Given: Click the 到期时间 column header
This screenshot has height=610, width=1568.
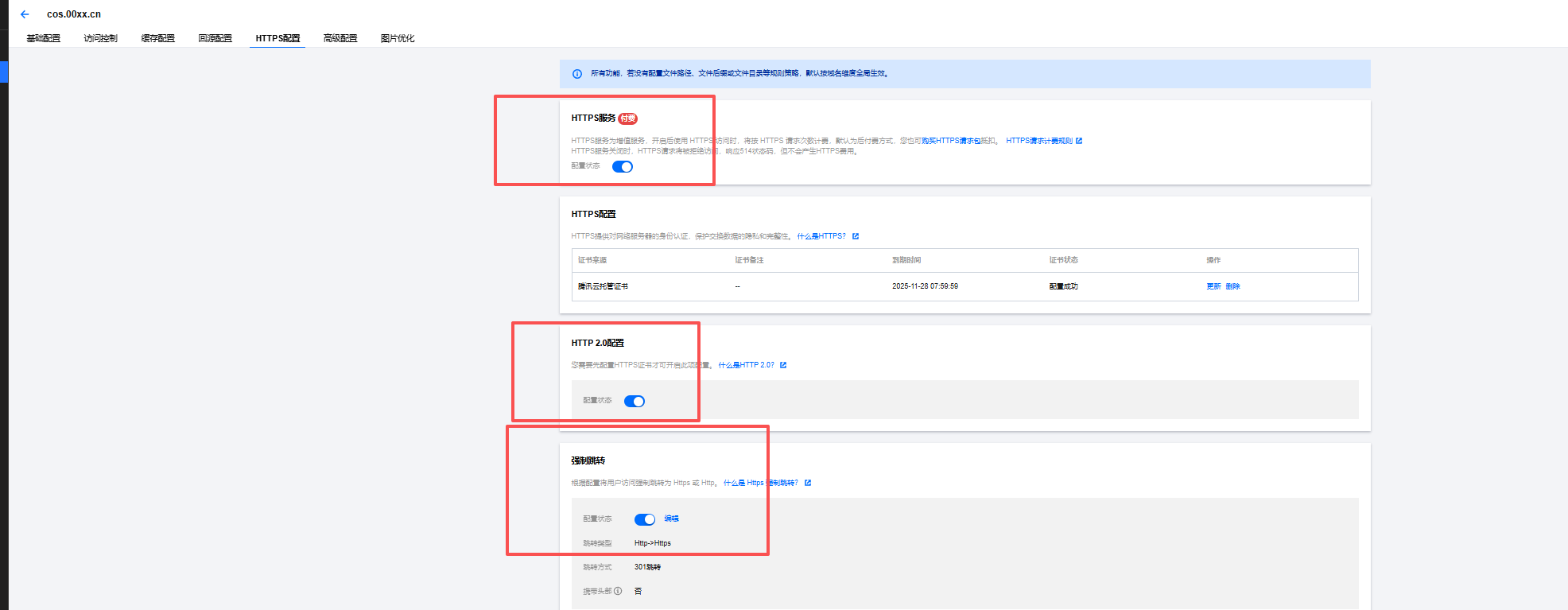Looking at the screenshot, I should coord(906,260).
